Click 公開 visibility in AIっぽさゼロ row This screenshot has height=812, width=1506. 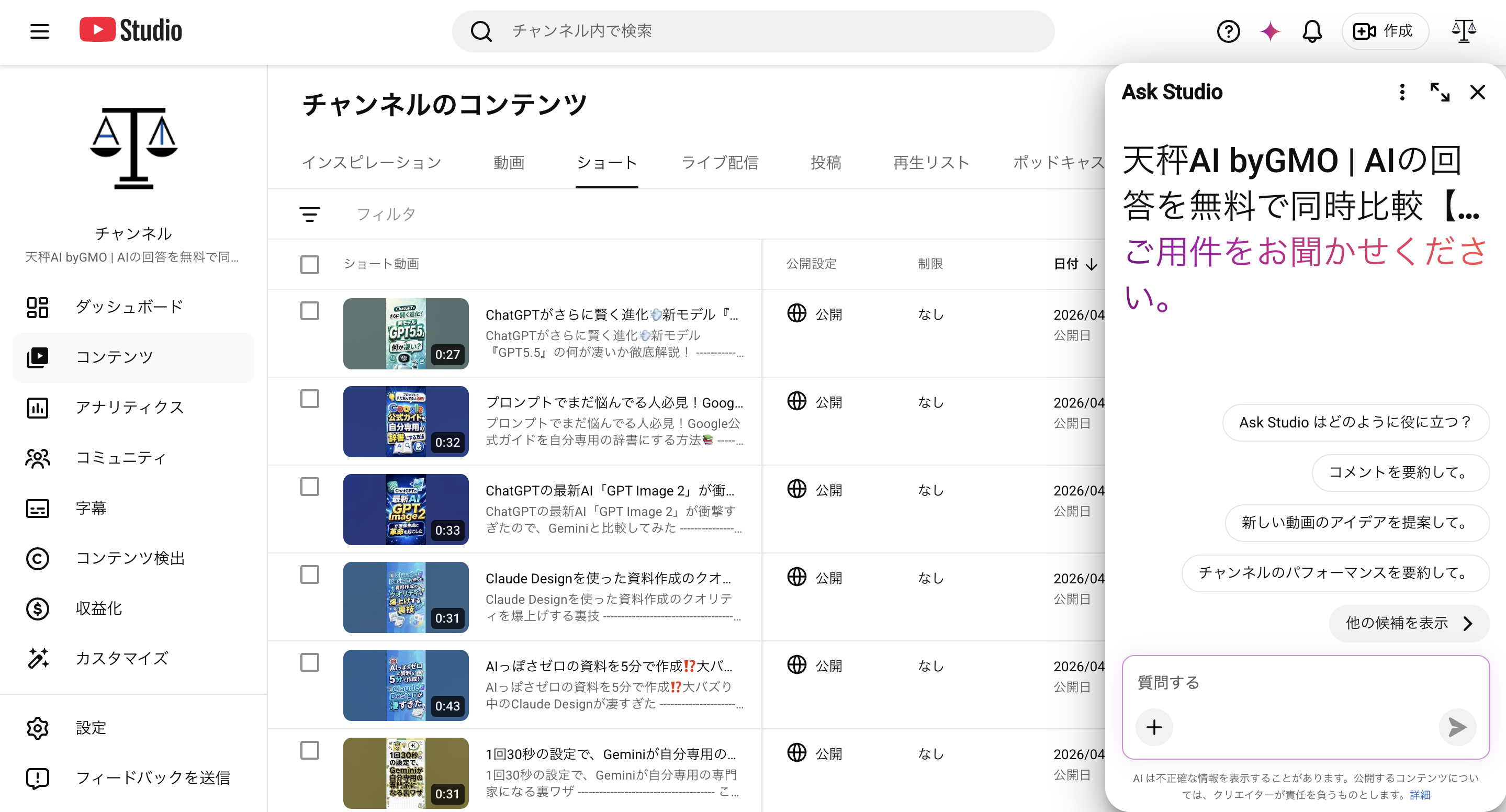[829, 666]
